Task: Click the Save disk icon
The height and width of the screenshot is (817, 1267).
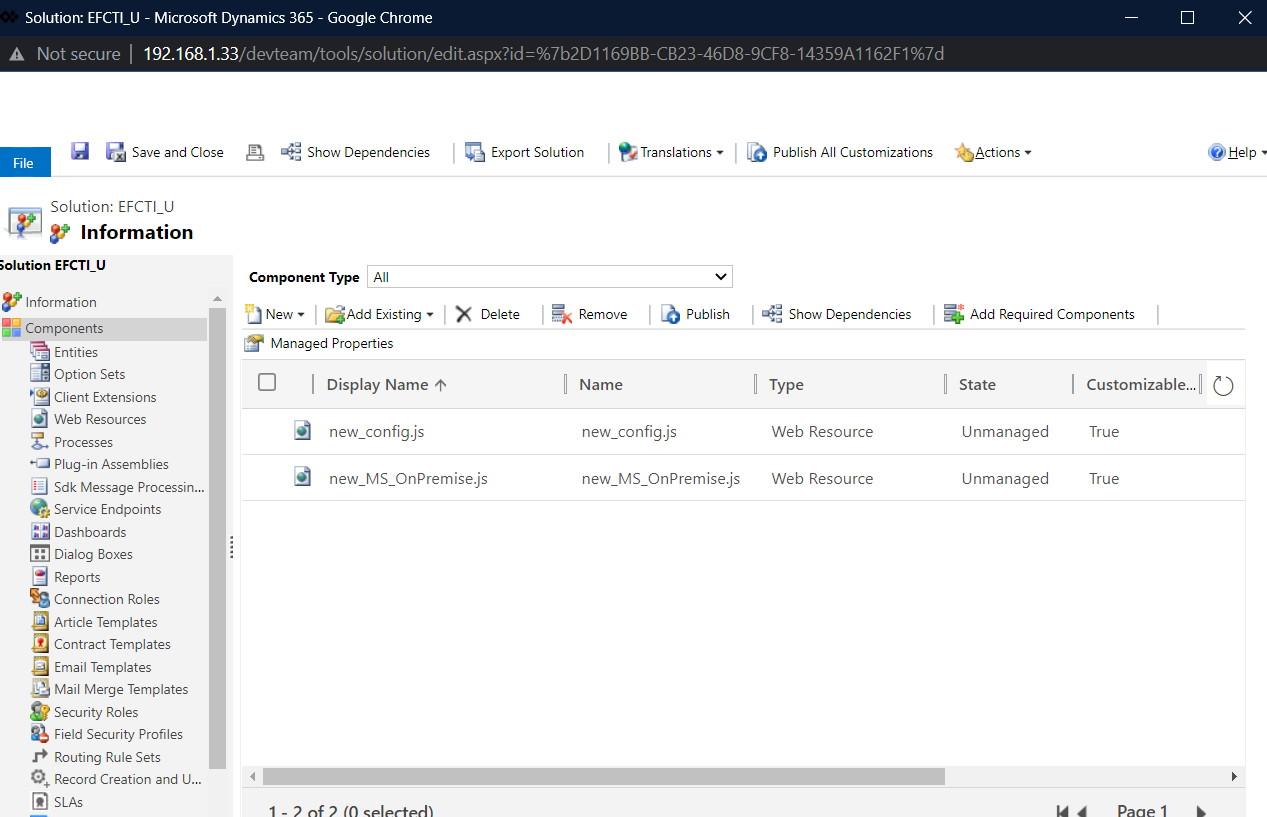Action: (81, 151)
